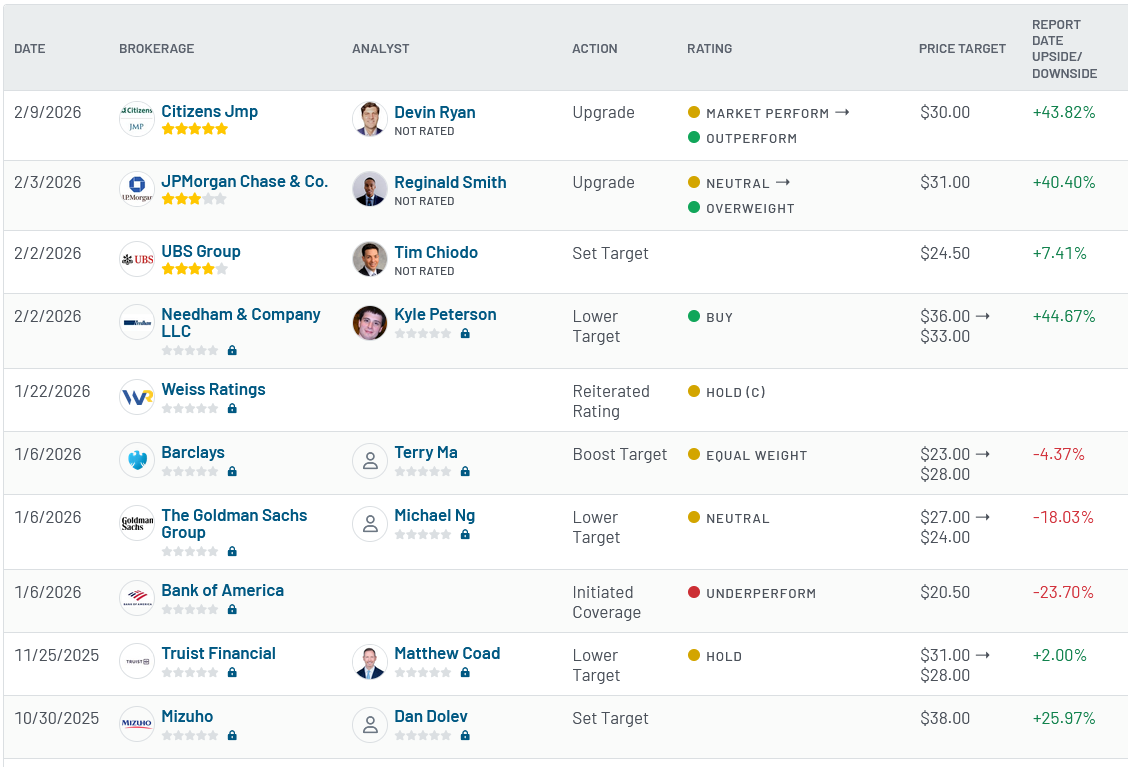The height and width of the screenshot is (767, 1128).
Task: Click the lock icon under Bank of America
Action: tap(232, 609)
